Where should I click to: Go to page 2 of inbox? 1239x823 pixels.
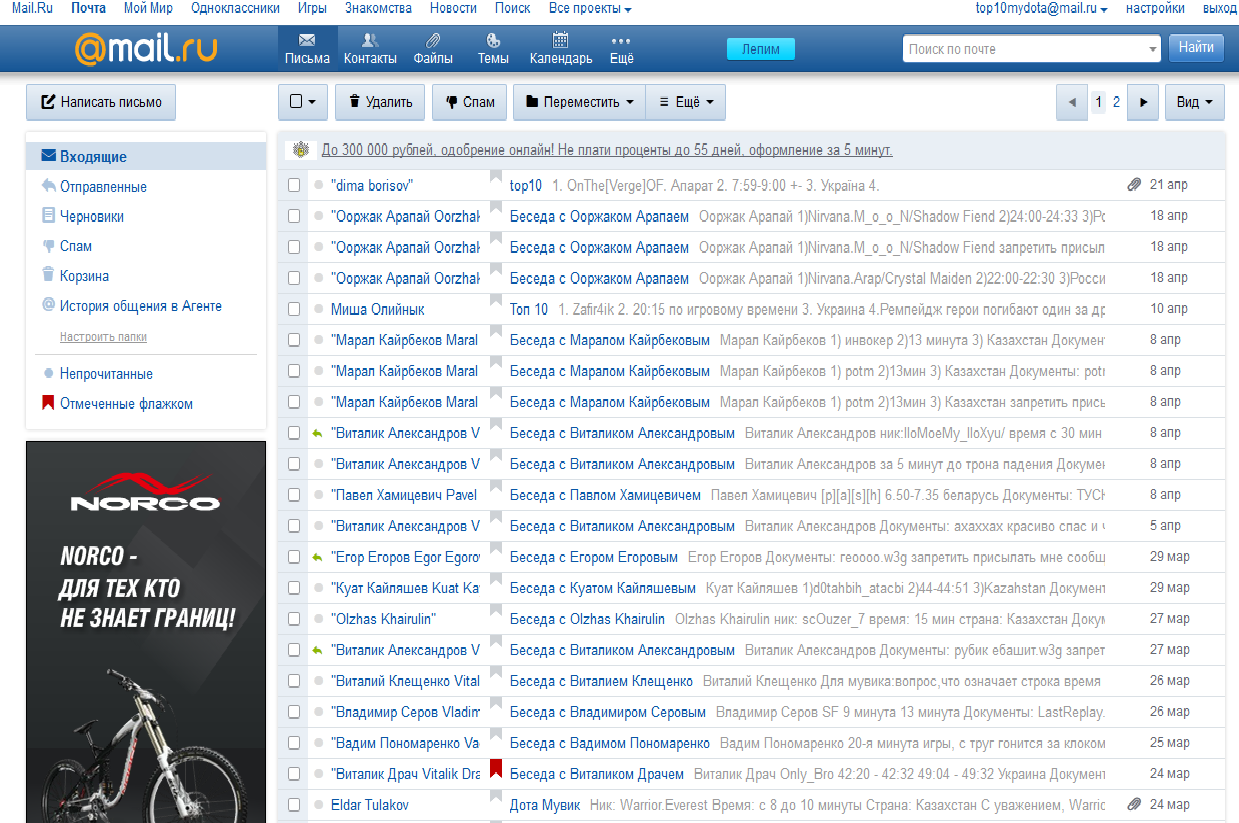(1116, 102)
